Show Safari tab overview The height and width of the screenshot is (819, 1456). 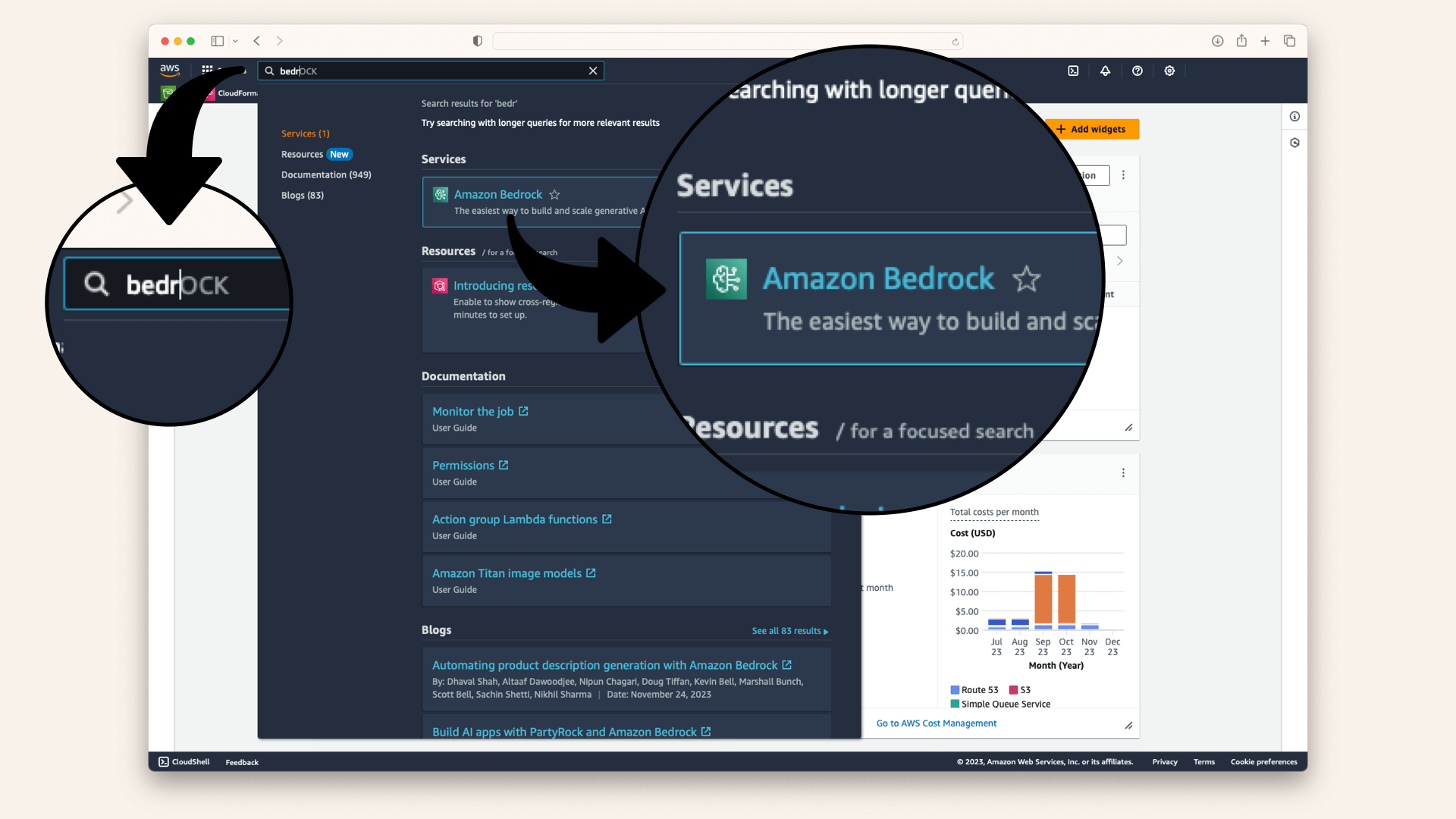(1289, 41)
